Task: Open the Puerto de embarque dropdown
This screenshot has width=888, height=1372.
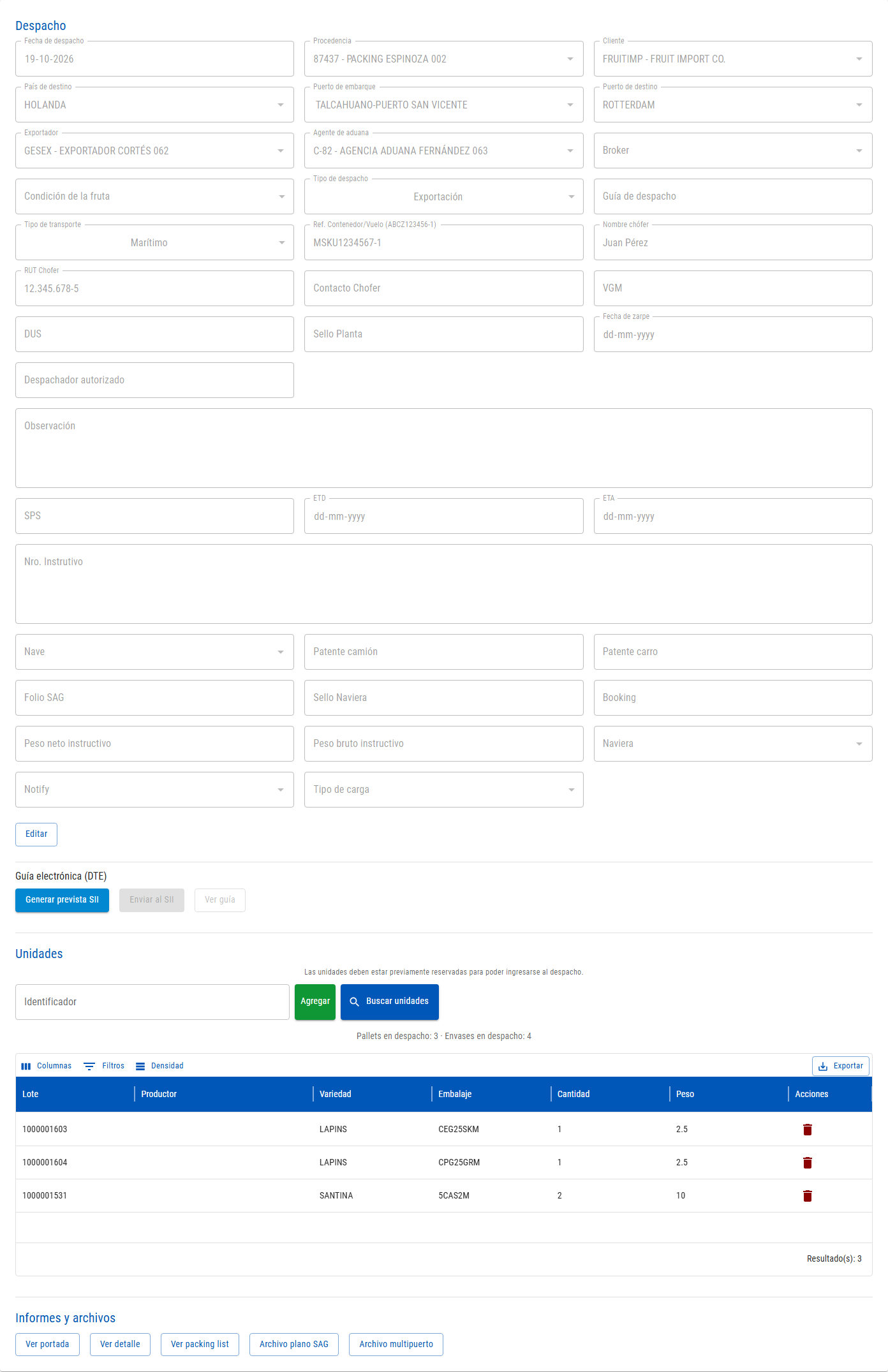Action: pos(443,105)
